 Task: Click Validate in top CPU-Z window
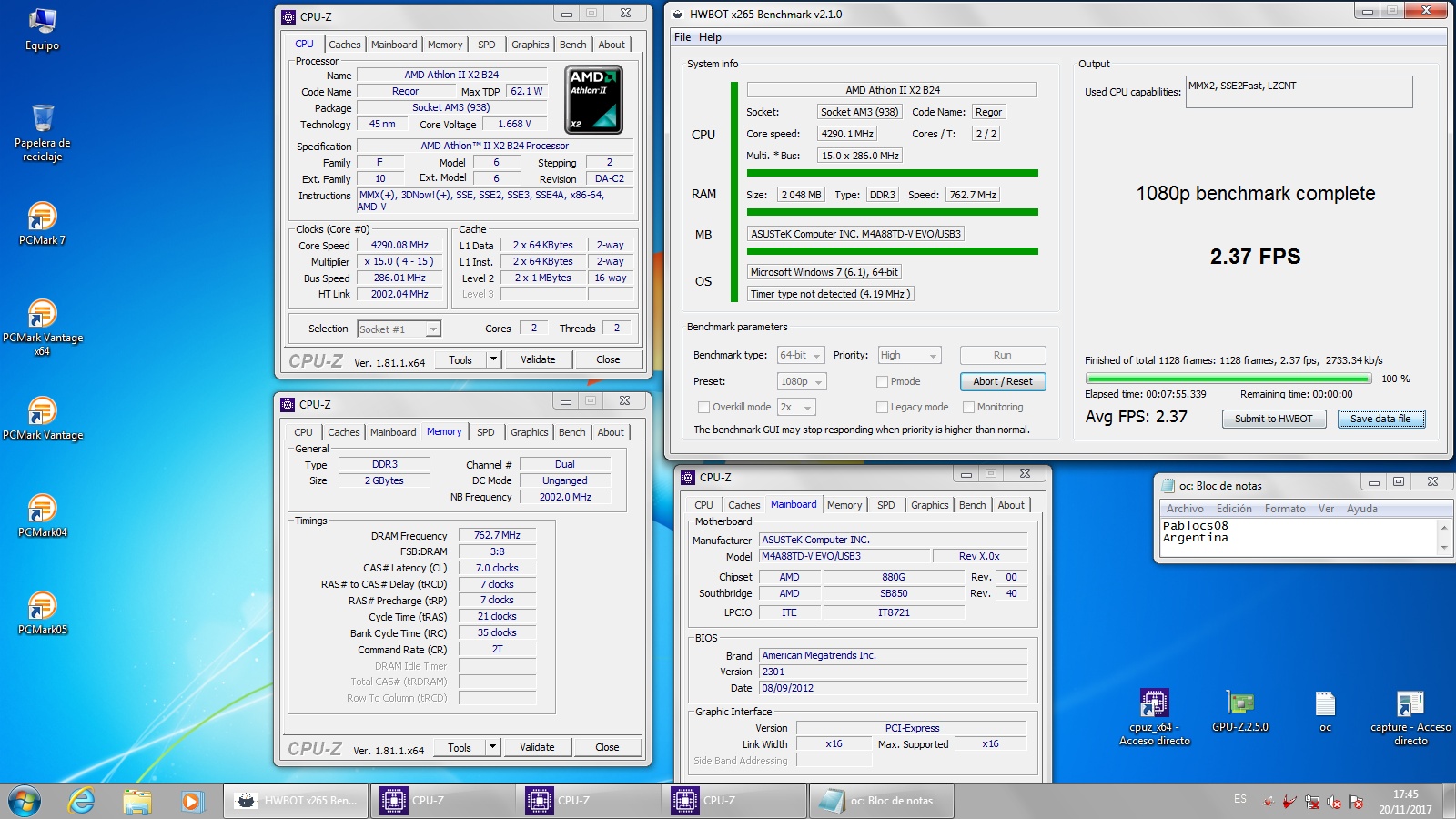pos(538,359)
